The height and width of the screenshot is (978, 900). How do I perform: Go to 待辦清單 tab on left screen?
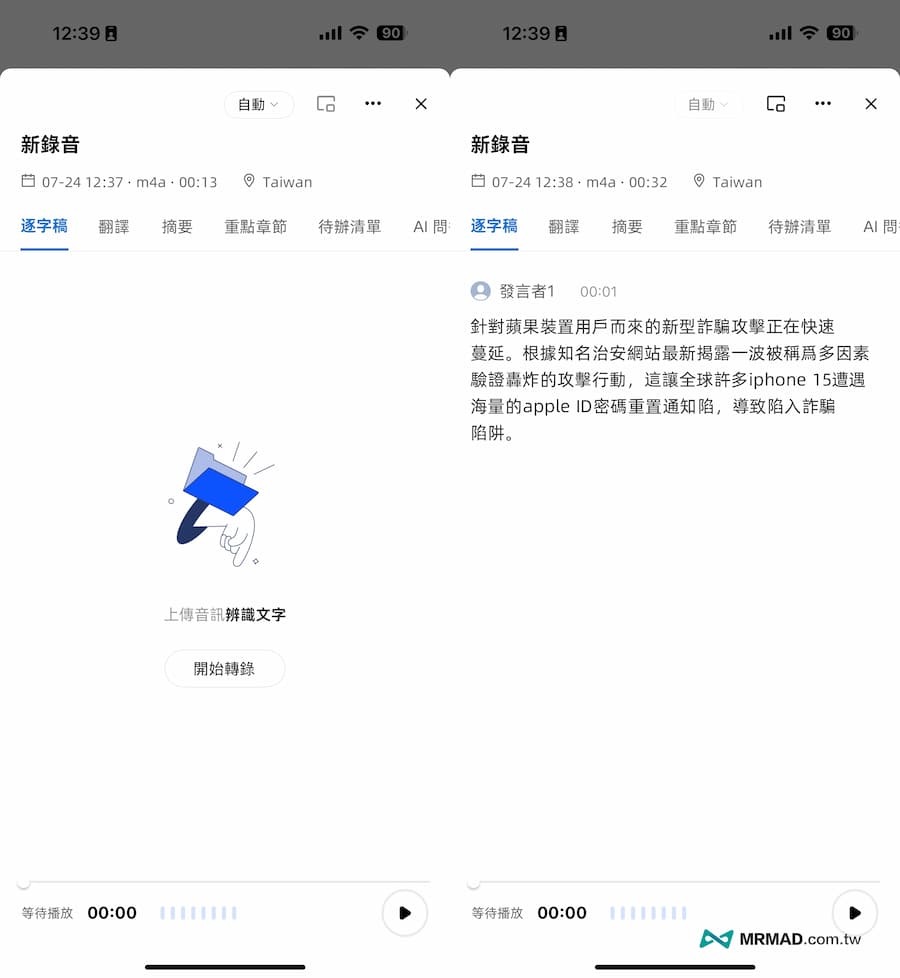pyautogui.click(x=349, y=227)
